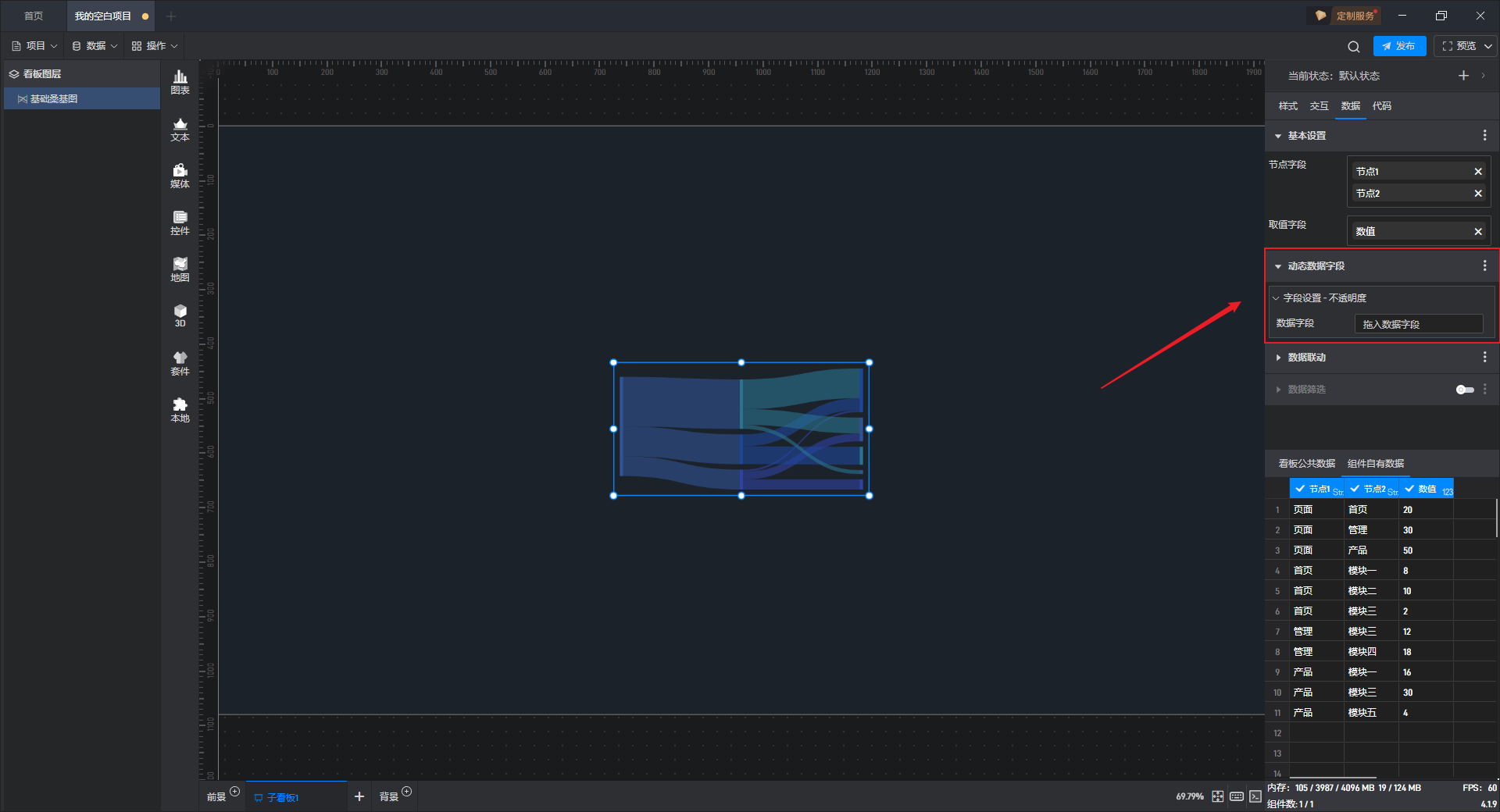Collapse the 基本设置 section
1500x812 pixels.
(x=1278, y=136)
